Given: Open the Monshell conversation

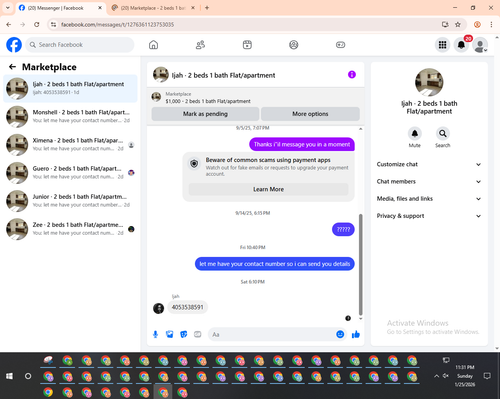Looking at the screenshot, I should coord(70,116).
